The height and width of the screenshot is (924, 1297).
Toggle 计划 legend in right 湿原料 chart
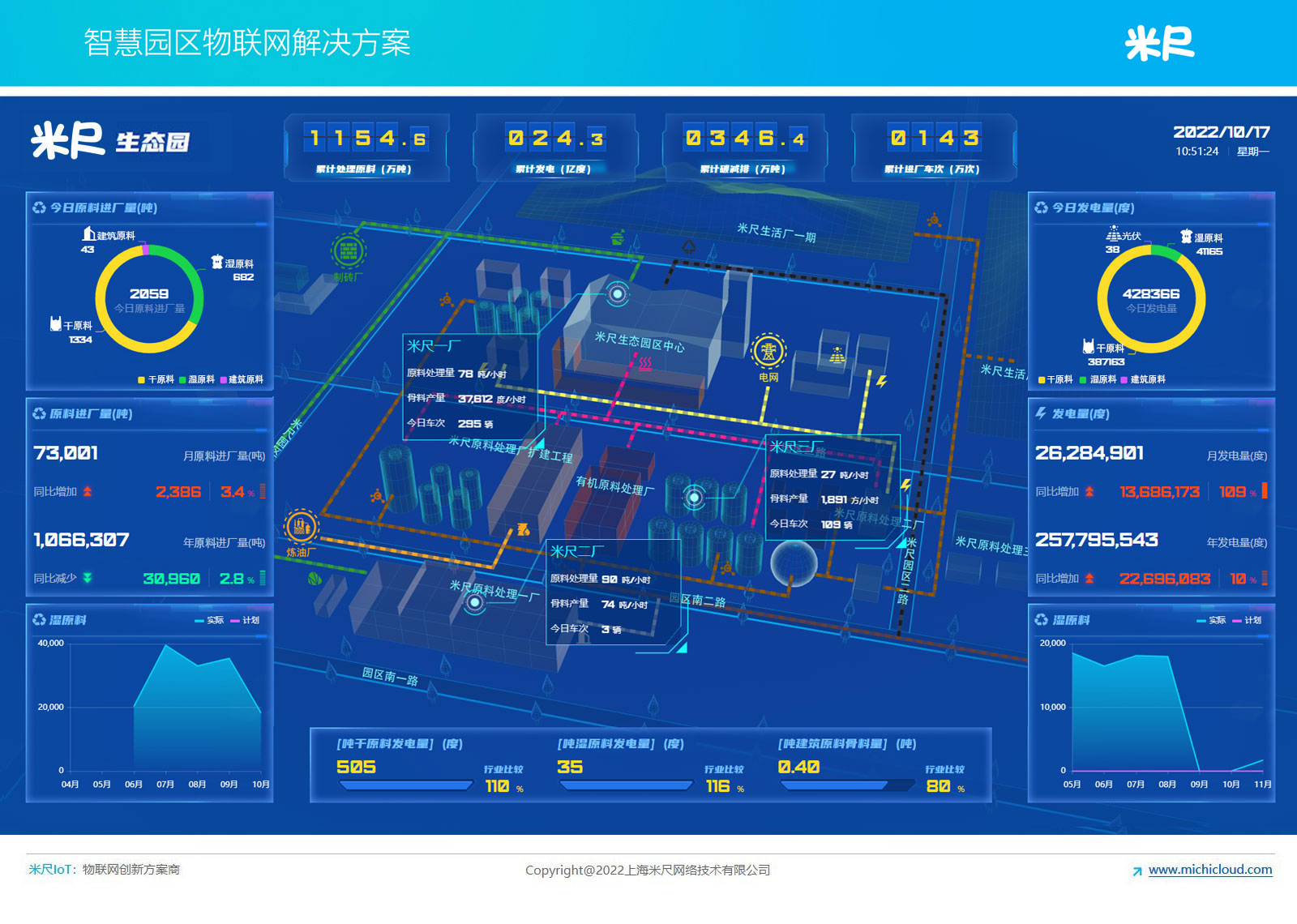coord(1247,620)
